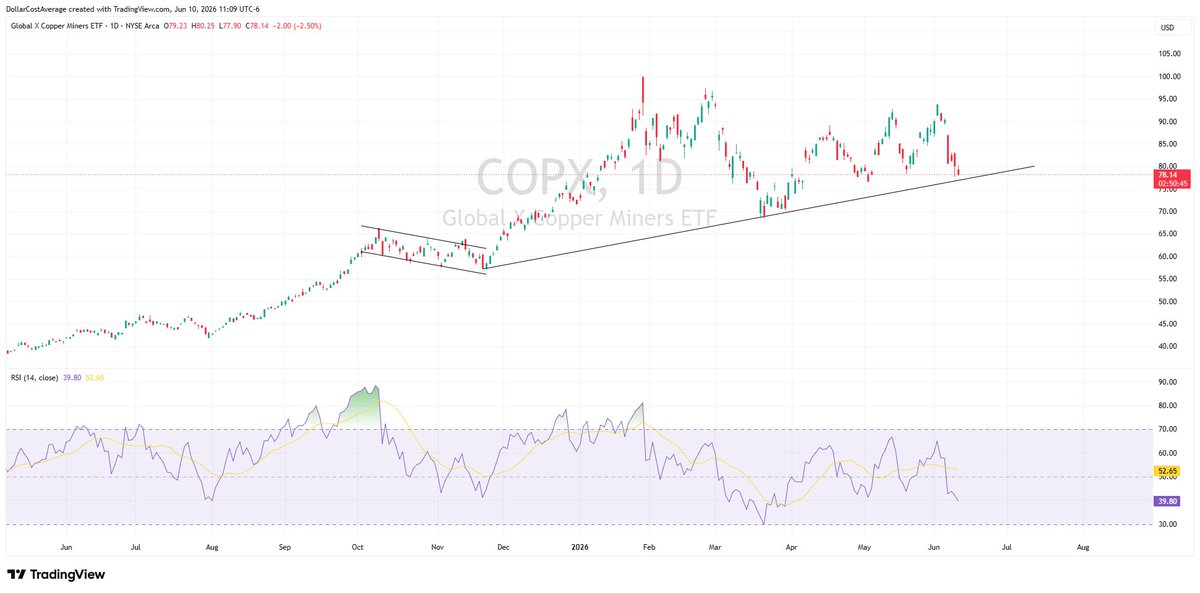The height and width of the screenshot is (593, 1200).
Task: Click the 60.00 price axis label
Action: [x=1168, y=256]
